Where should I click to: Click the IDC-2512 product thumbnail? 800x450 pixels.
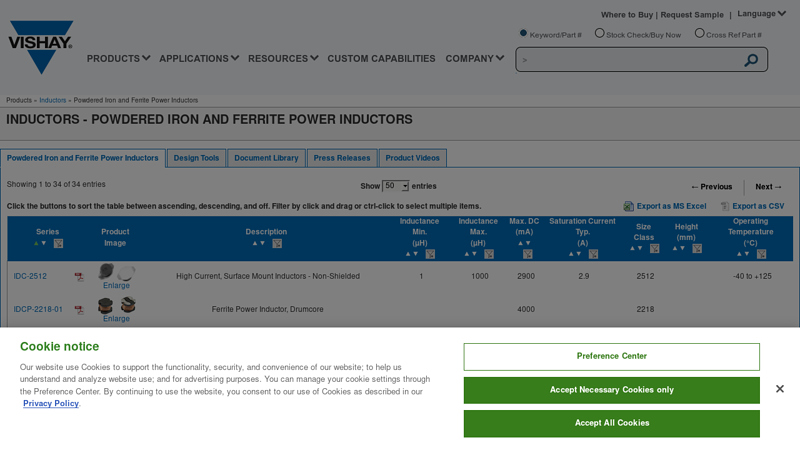[x=117, y=272]
